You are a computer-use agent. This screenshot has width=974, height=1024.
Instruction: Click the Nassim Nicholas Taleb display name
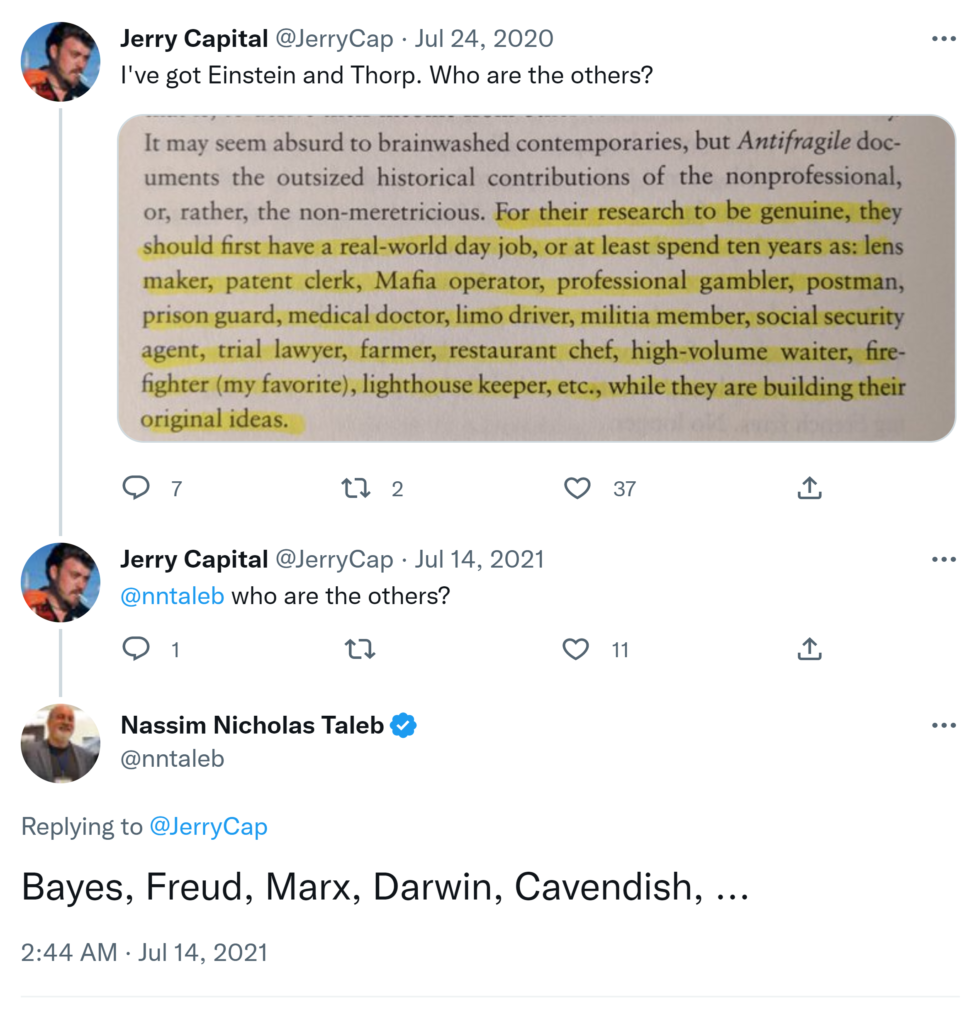pos(252,726)
